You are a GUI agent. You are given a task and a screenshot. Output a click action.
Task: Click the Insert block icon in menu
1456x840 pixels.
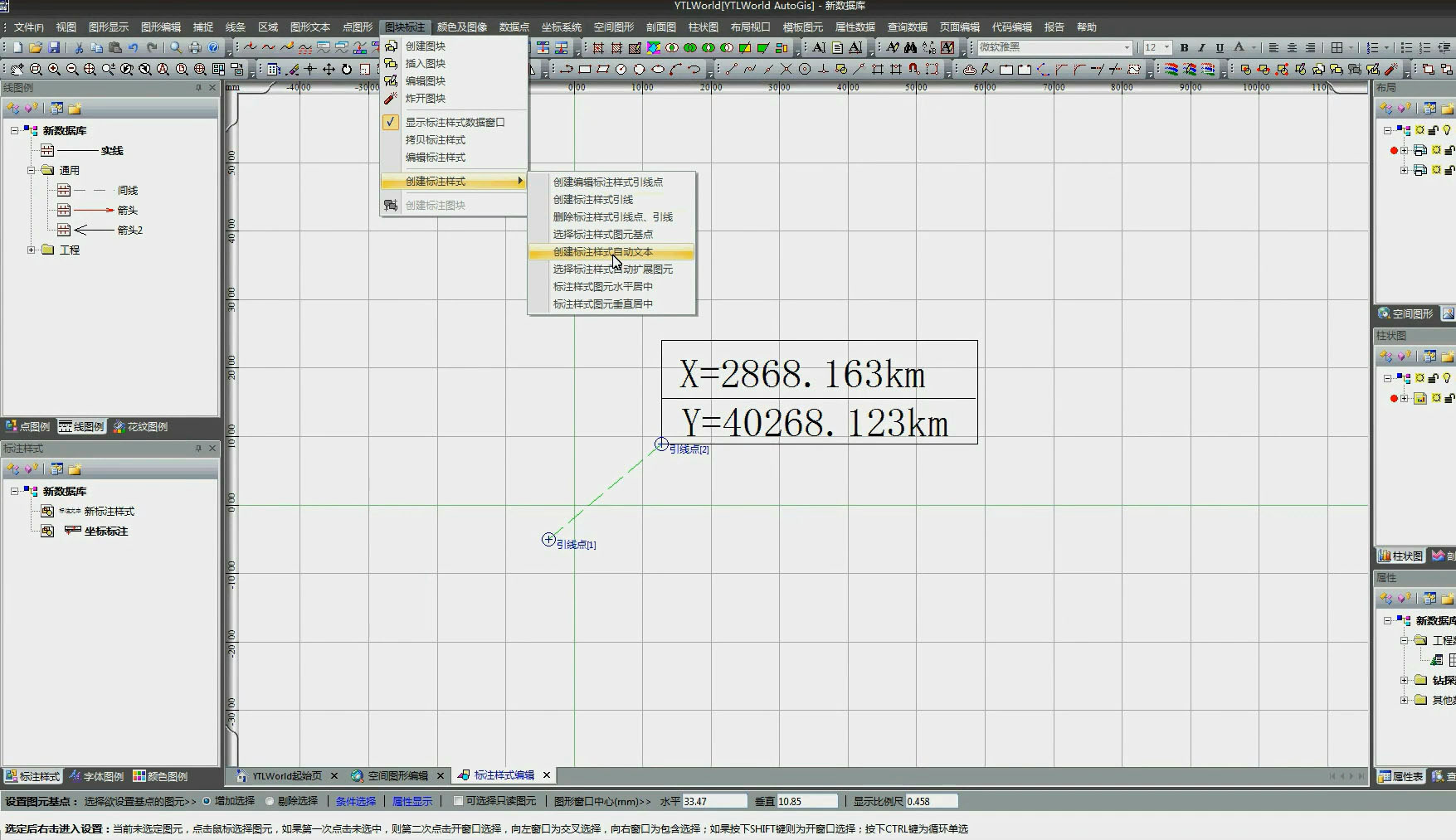391,63
